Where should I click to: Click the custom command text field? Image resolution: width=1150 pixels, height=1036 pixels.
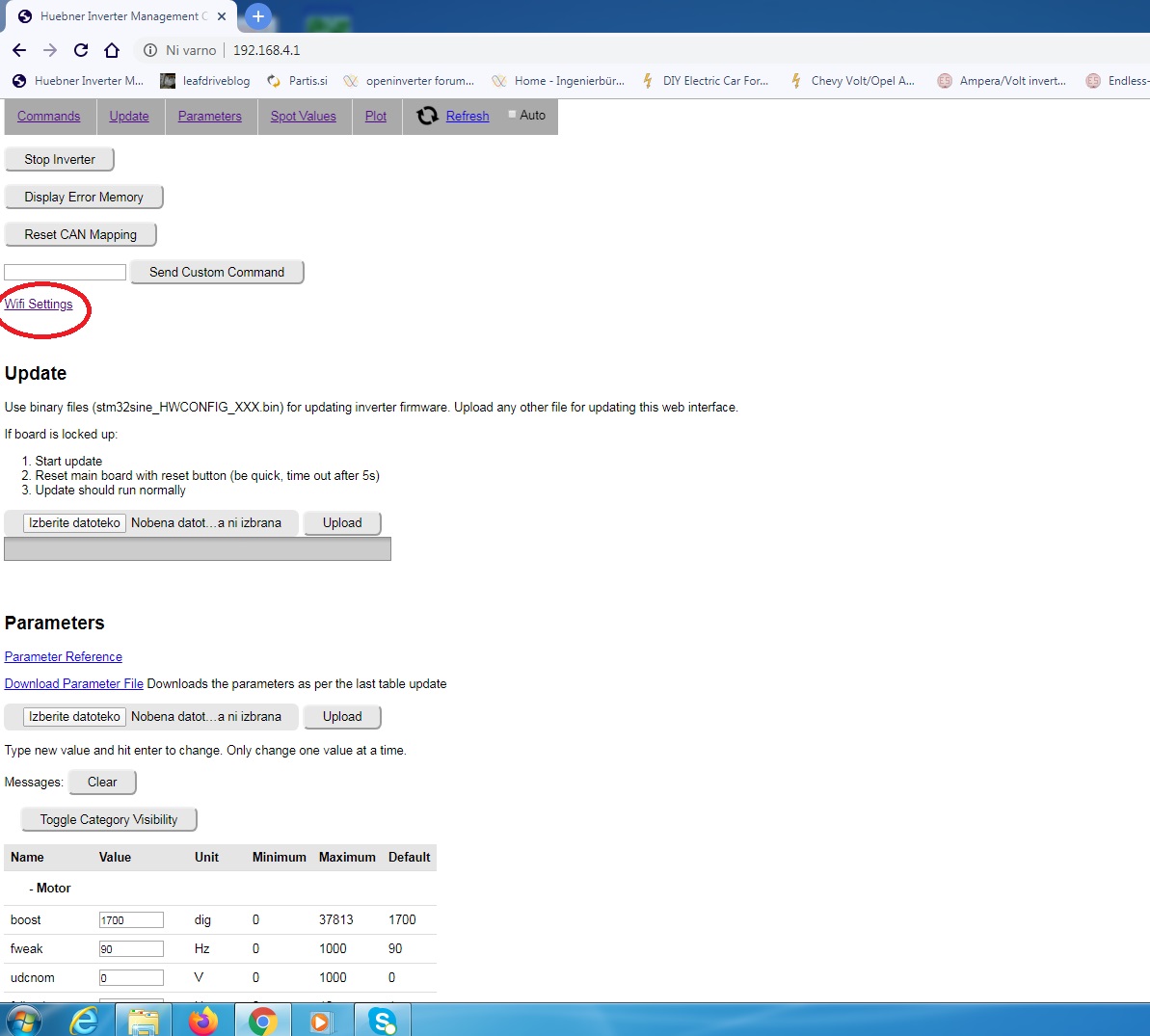coord(66,273)
